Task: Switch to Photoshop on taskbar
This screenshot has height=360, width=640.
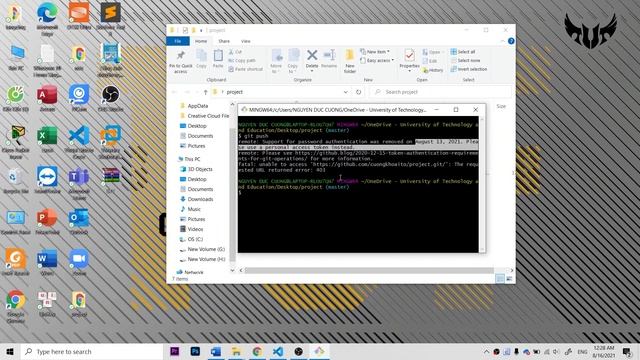Action: pyautogui.click(x=195, y=351)
